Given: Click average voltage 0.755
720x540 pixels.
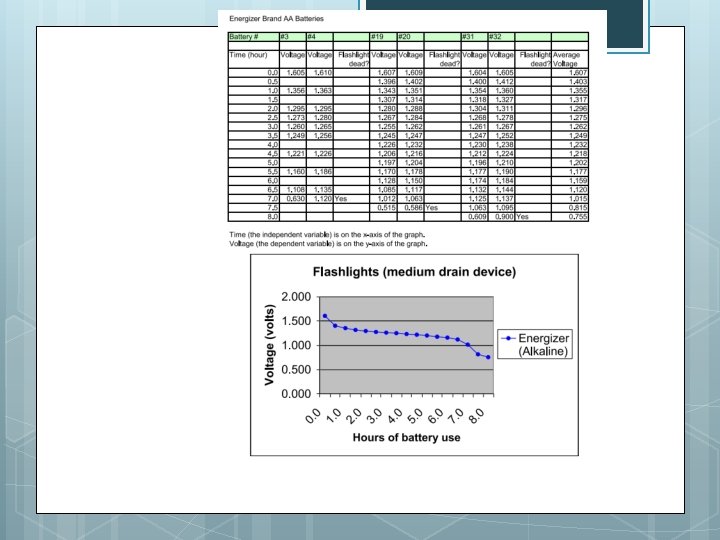Looking at the screenshot, I should [570, 217].
